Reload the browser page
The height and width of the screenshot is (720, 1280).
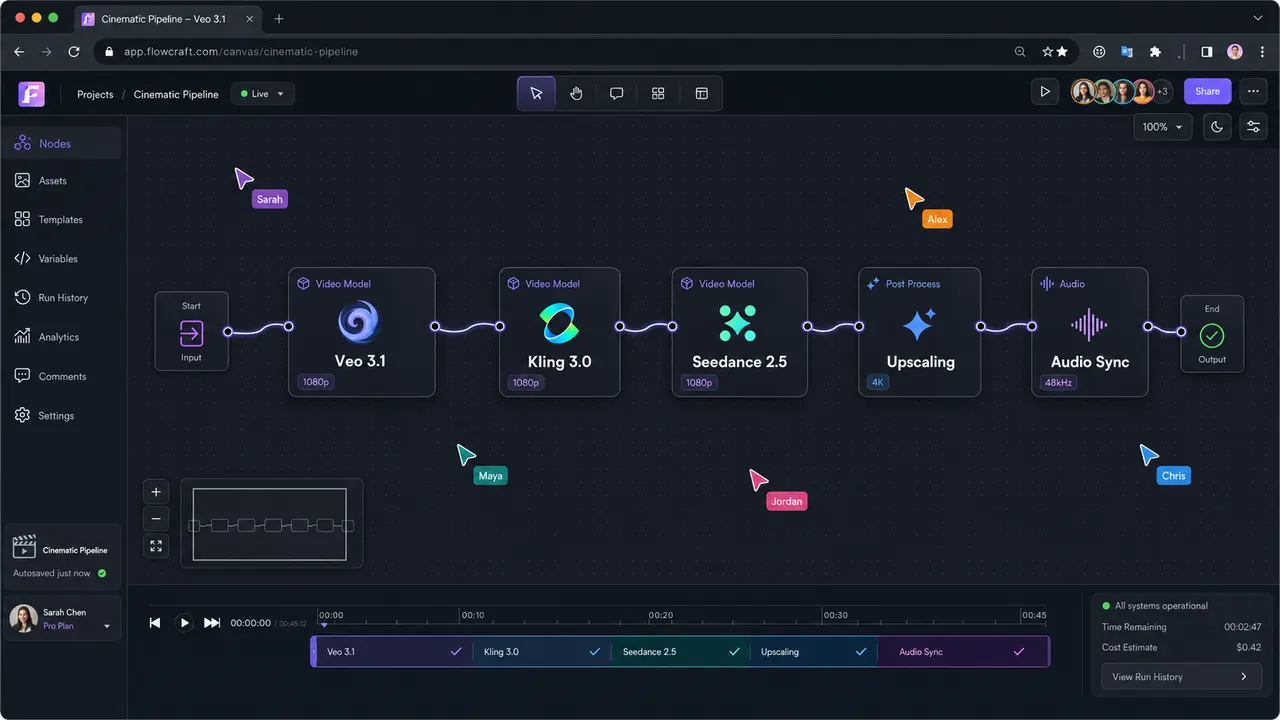coord(74,52)
